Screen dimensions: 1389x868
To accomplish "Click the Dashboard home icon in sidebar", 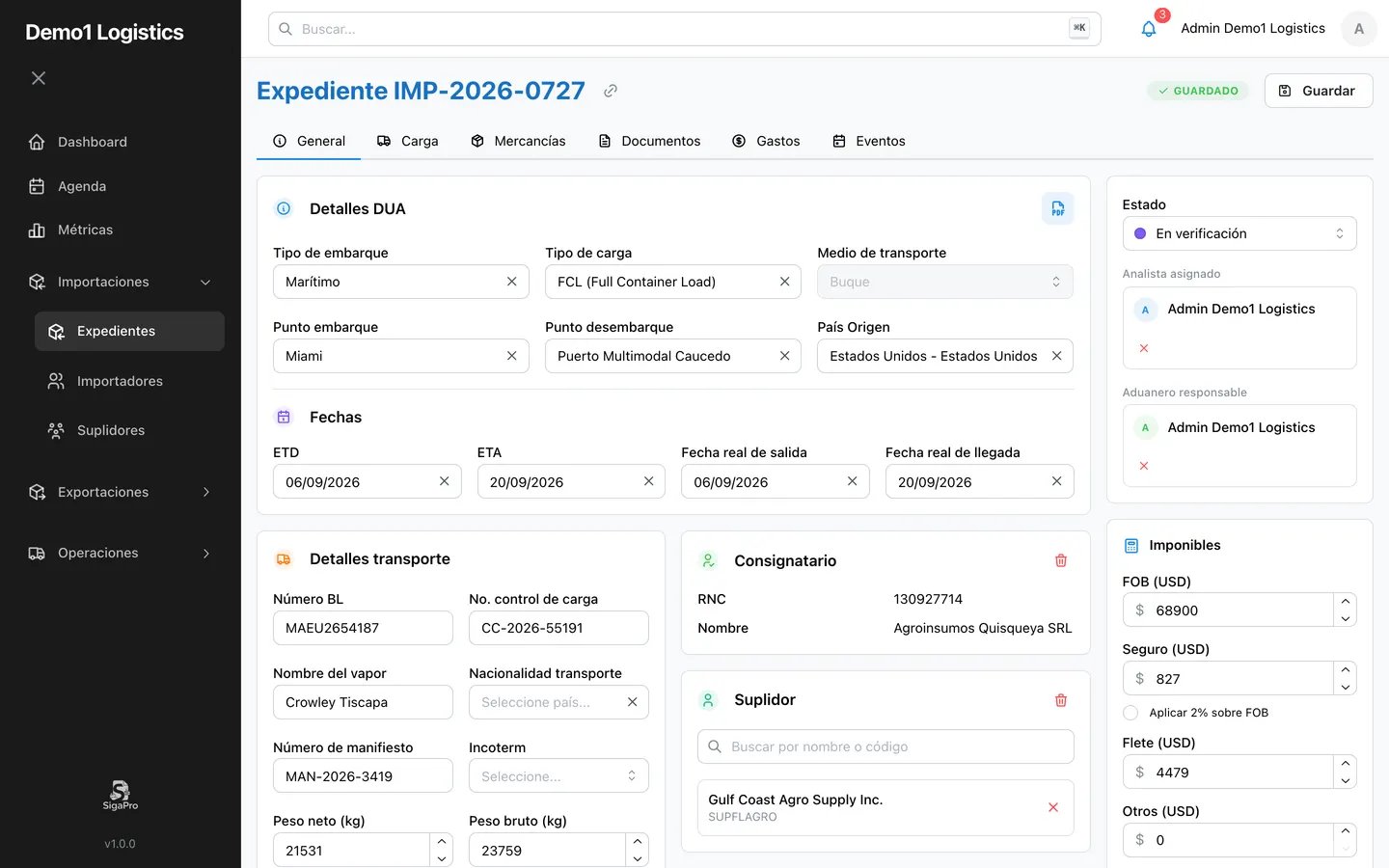I will [x=37, y=142].
